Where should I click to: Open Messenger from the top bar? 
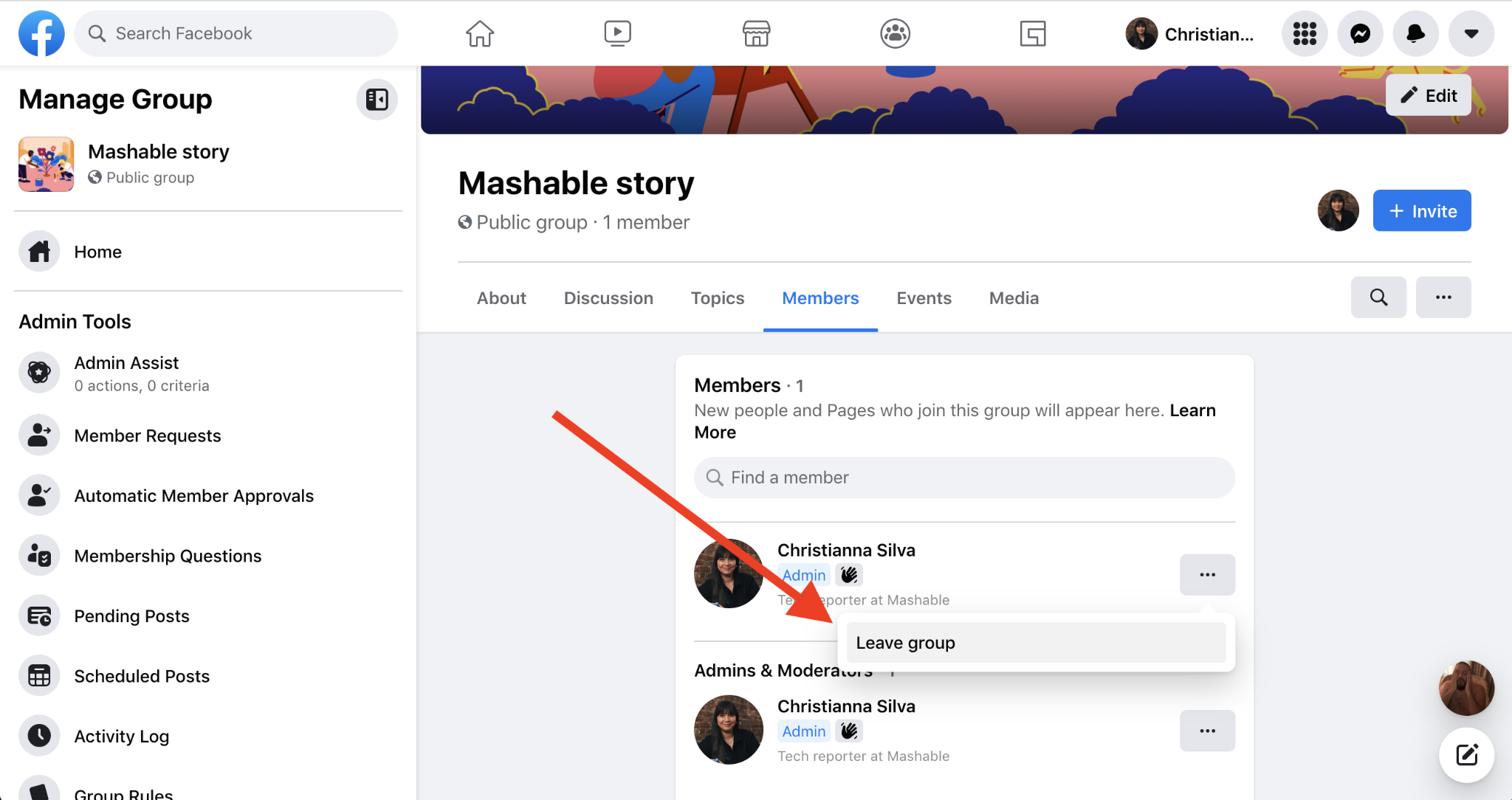1360,33
